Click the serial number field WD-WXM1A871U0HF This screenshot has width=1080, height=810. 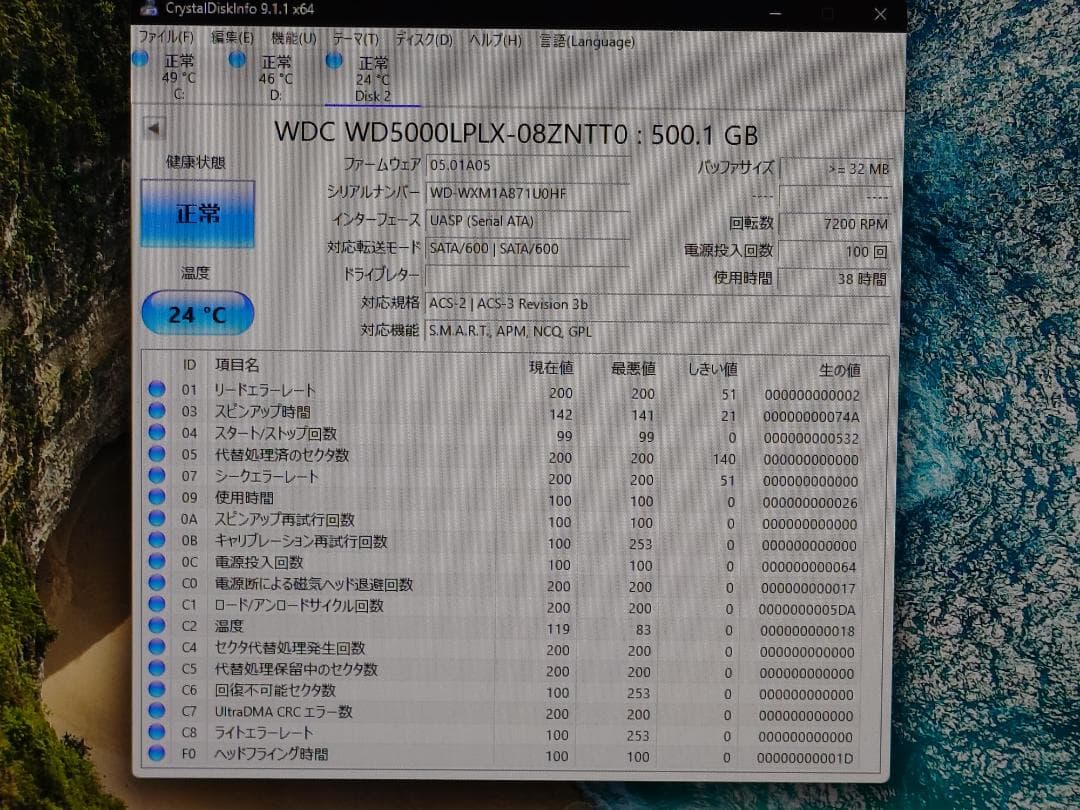click(x=528, y=194)
